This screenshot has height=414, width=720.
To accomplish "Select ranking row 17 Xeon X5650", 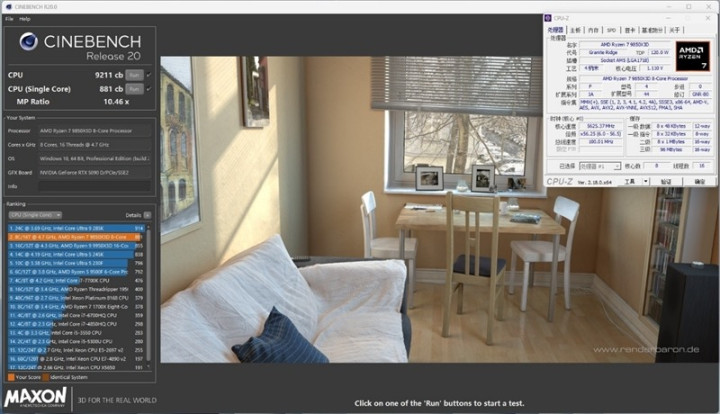I will click(x=76, y=367).
